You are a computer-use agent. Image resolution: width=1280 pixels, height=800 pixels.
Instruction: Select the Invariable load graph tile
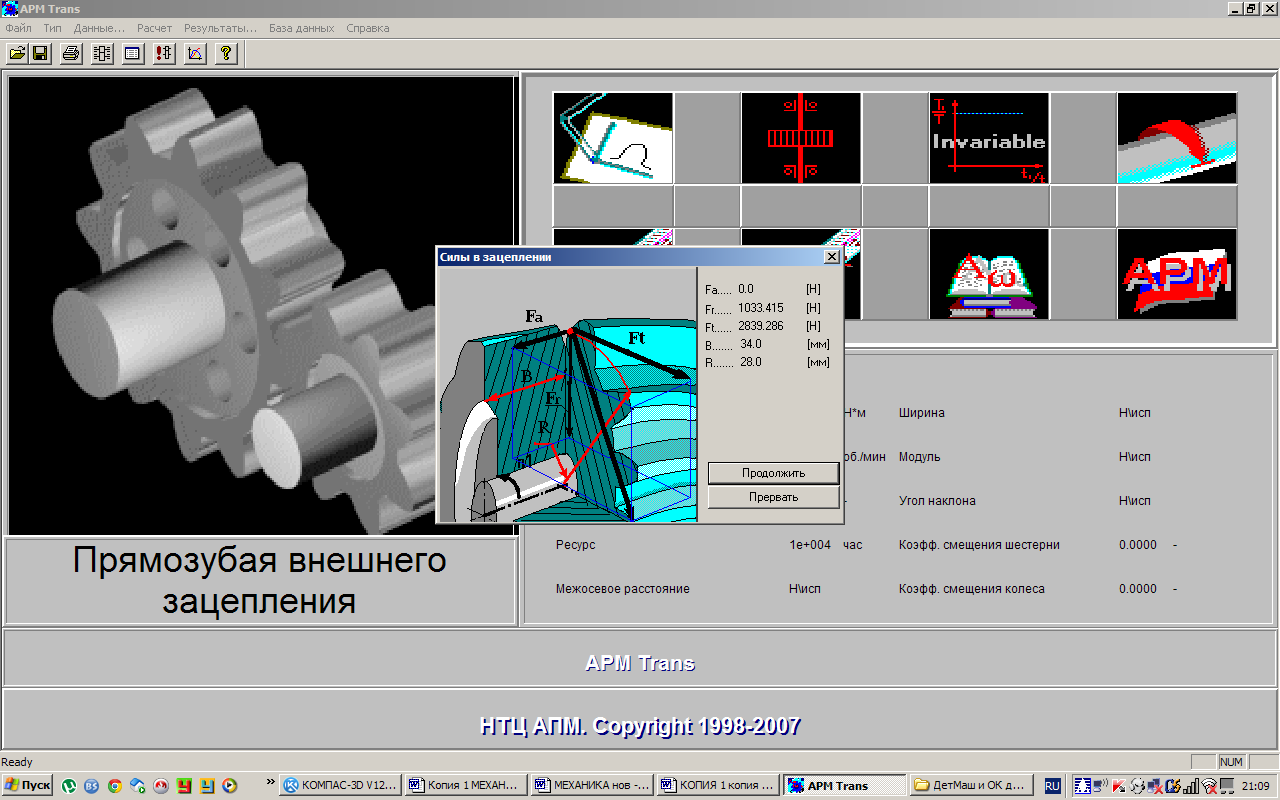coord(989,138)
